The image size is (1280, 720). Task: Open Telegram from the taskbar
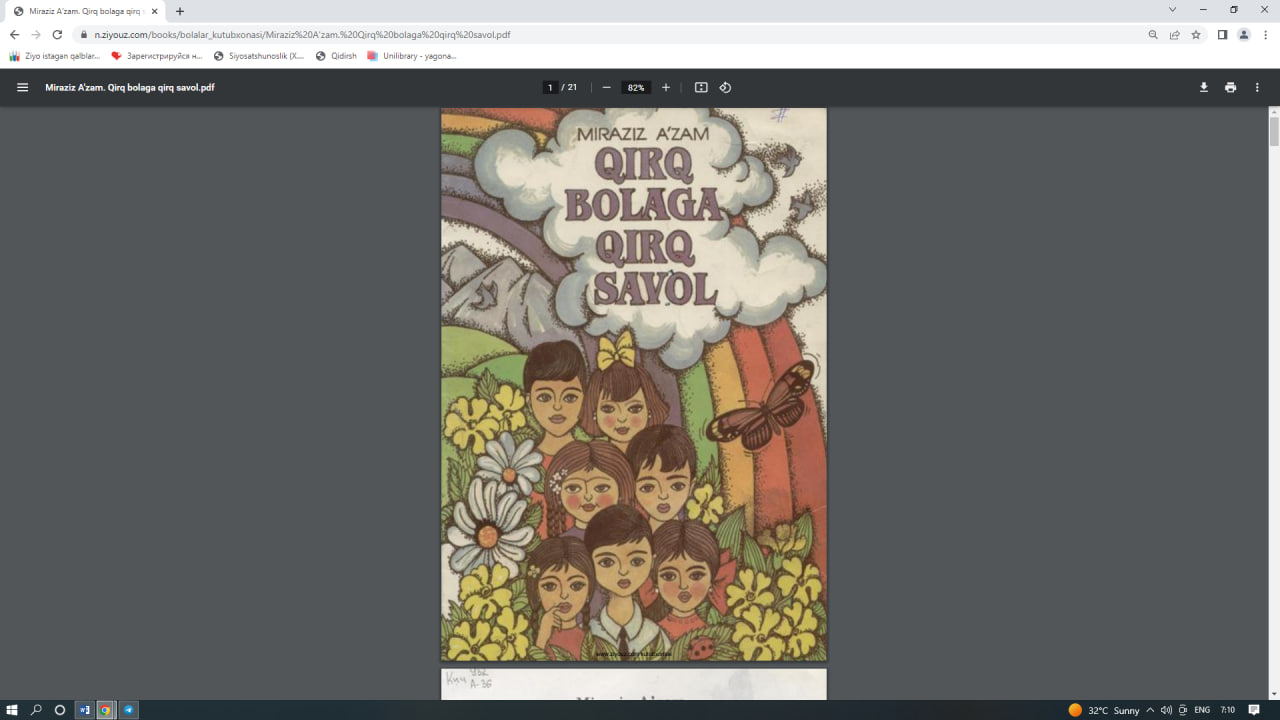point(129,710)
